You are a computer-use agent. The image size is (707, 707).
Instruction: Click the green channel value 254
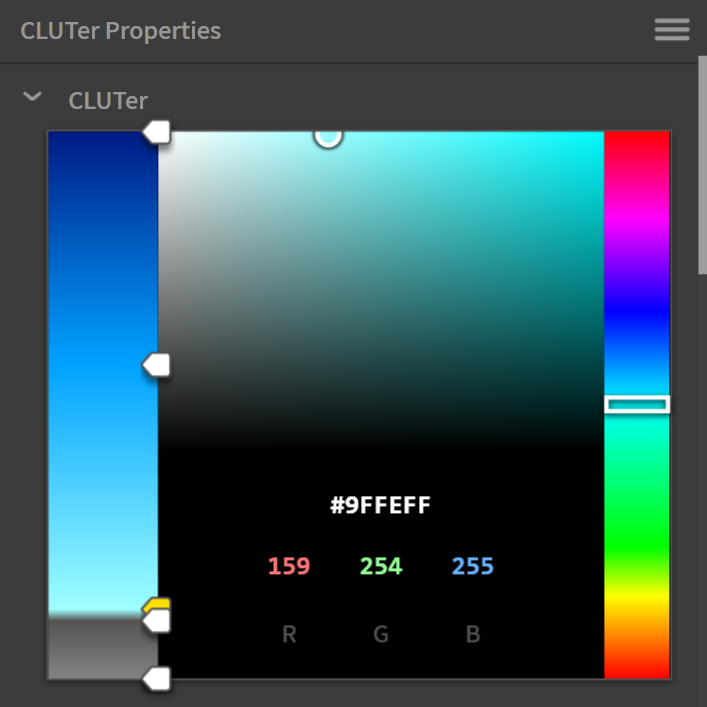click(381, 566)
